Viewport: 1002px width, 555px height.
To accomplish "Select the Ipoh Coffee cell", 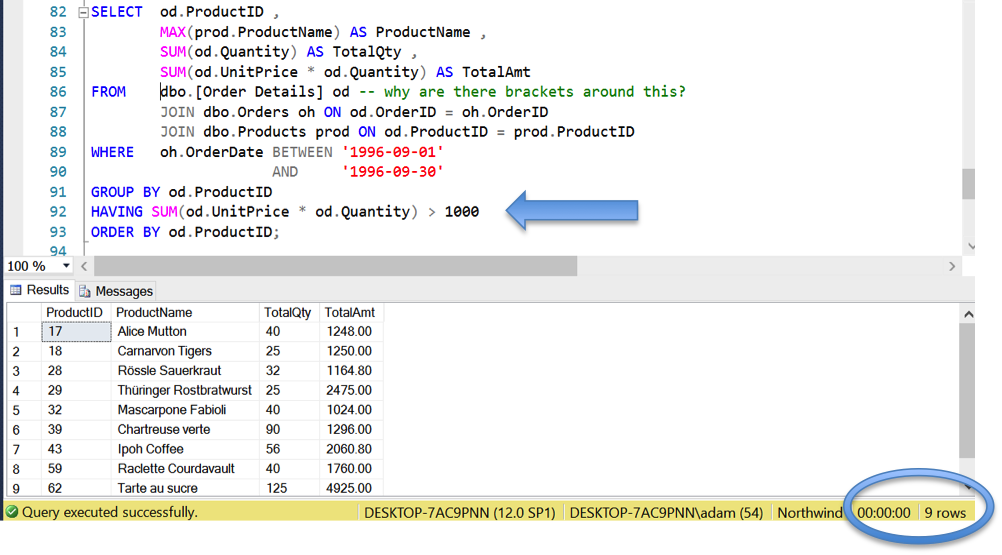I will pos(185,449).
